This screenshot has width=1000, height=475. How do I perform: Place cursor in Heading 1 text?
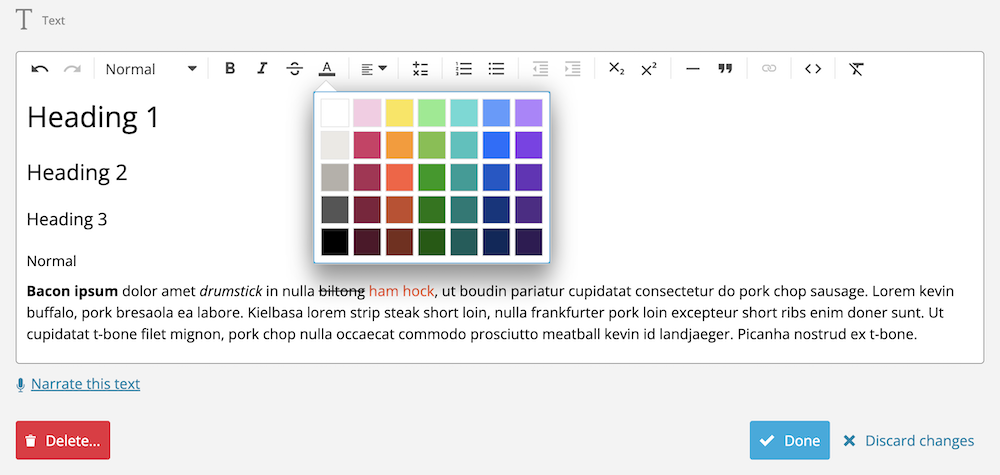93,117
